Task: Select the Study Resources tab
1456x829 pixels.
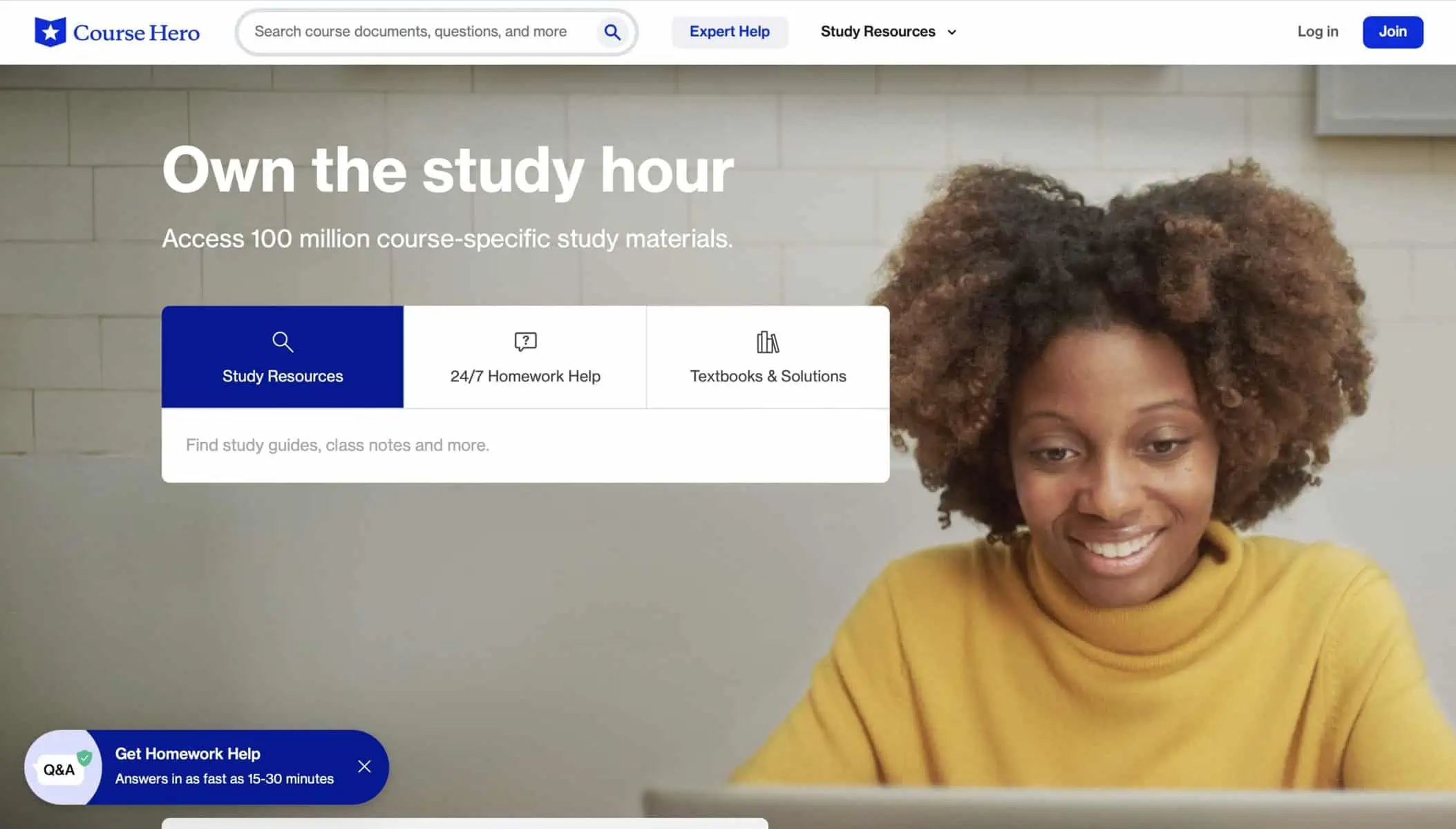Action: pos(283,357)
